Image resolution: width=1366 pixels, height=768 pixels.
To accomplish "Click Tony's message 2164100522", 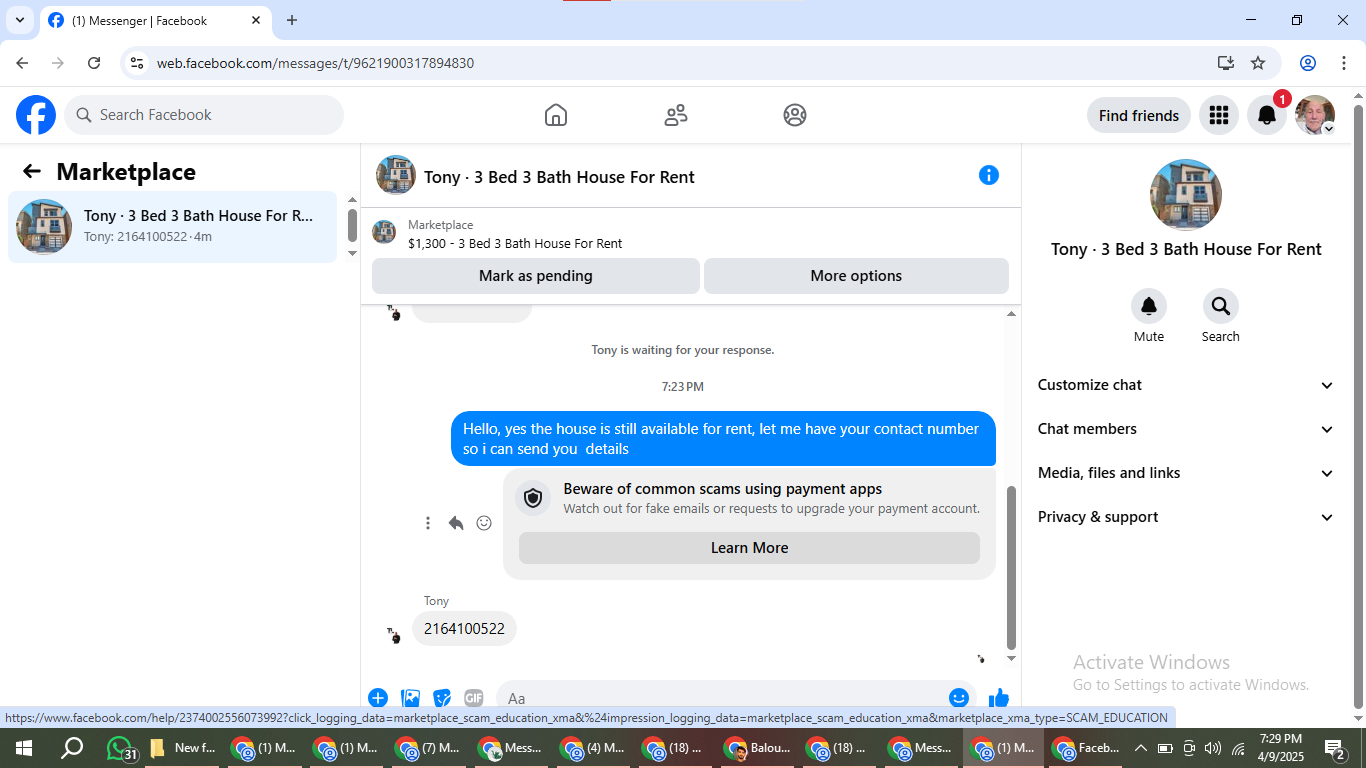I will [x=464, y=629].
